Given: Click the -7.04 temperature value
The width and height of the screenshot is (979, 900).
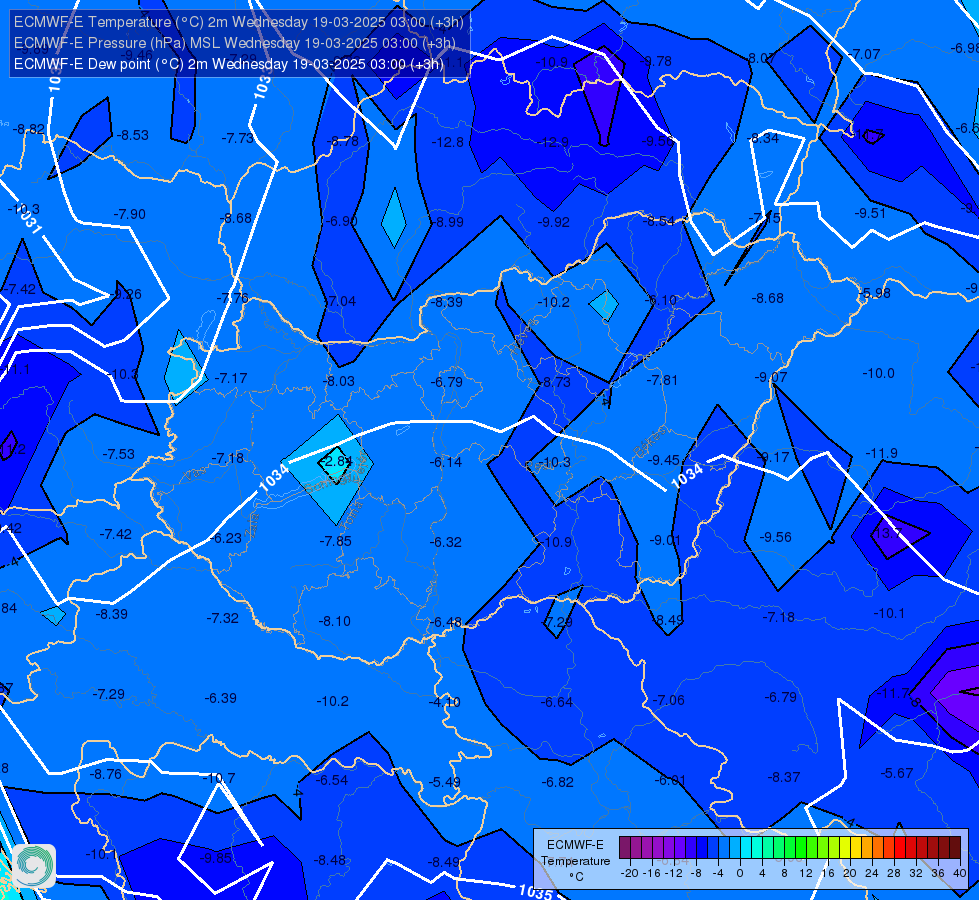Looking at the screenshot, I should tap(342, 302).
